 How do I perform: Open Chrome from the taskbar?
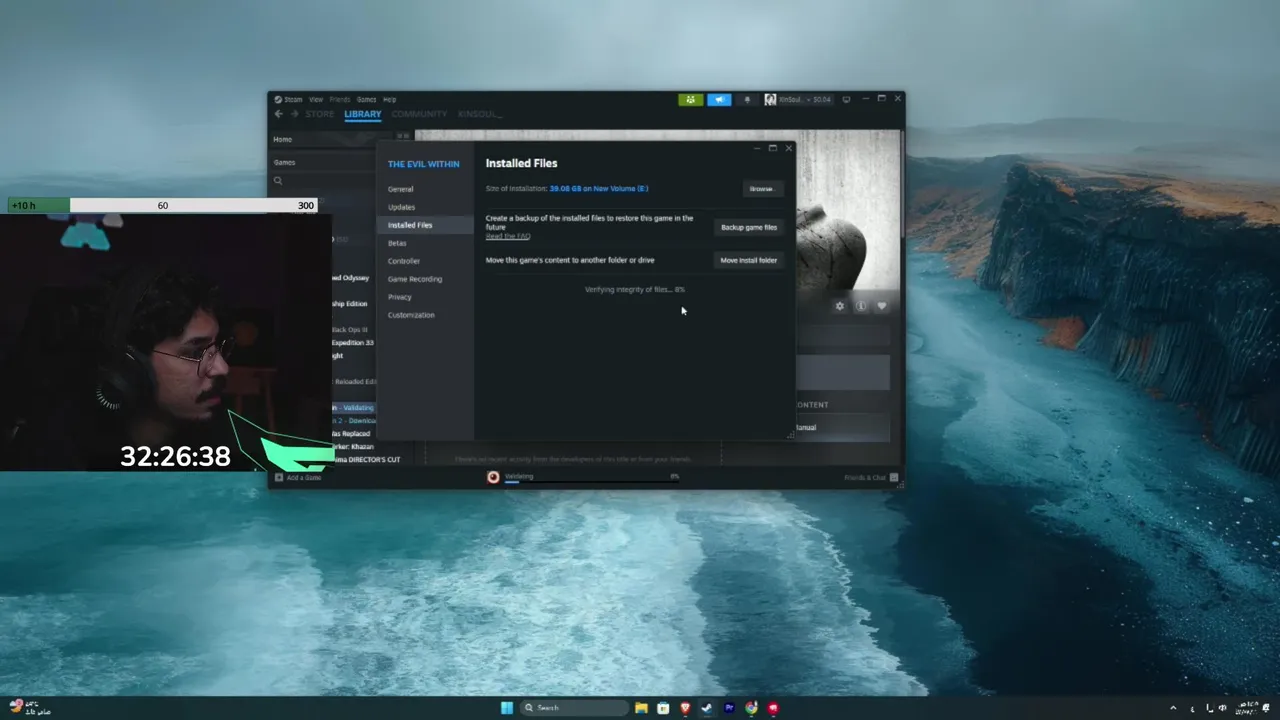click(x=751, y=708)
